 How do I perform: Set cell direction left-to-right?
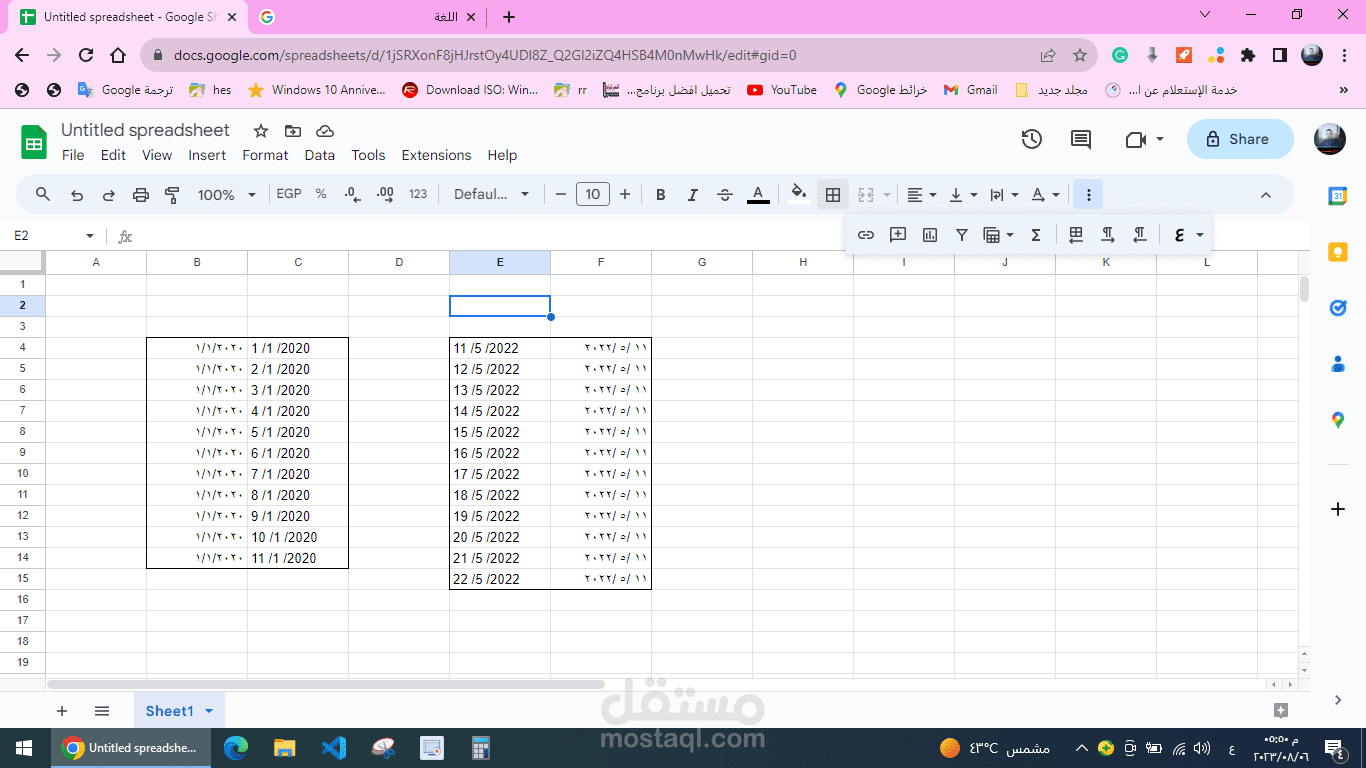1108,235
